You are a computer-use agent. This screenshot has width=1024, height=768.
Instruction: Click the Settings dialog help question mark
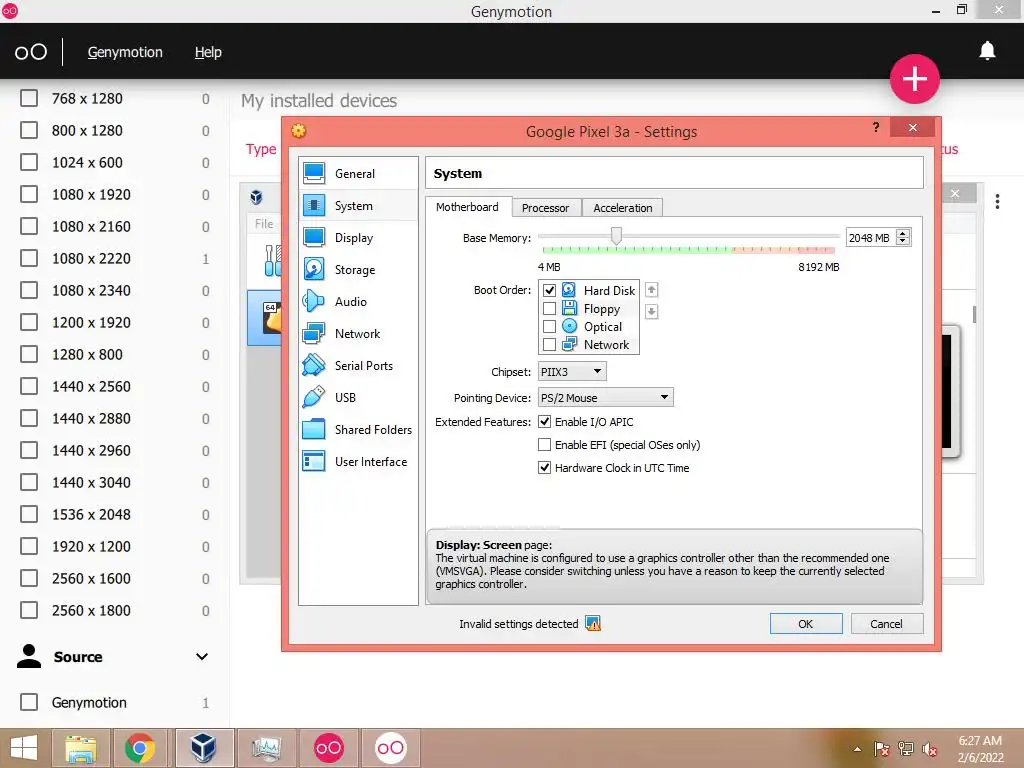tap(876, 127)
